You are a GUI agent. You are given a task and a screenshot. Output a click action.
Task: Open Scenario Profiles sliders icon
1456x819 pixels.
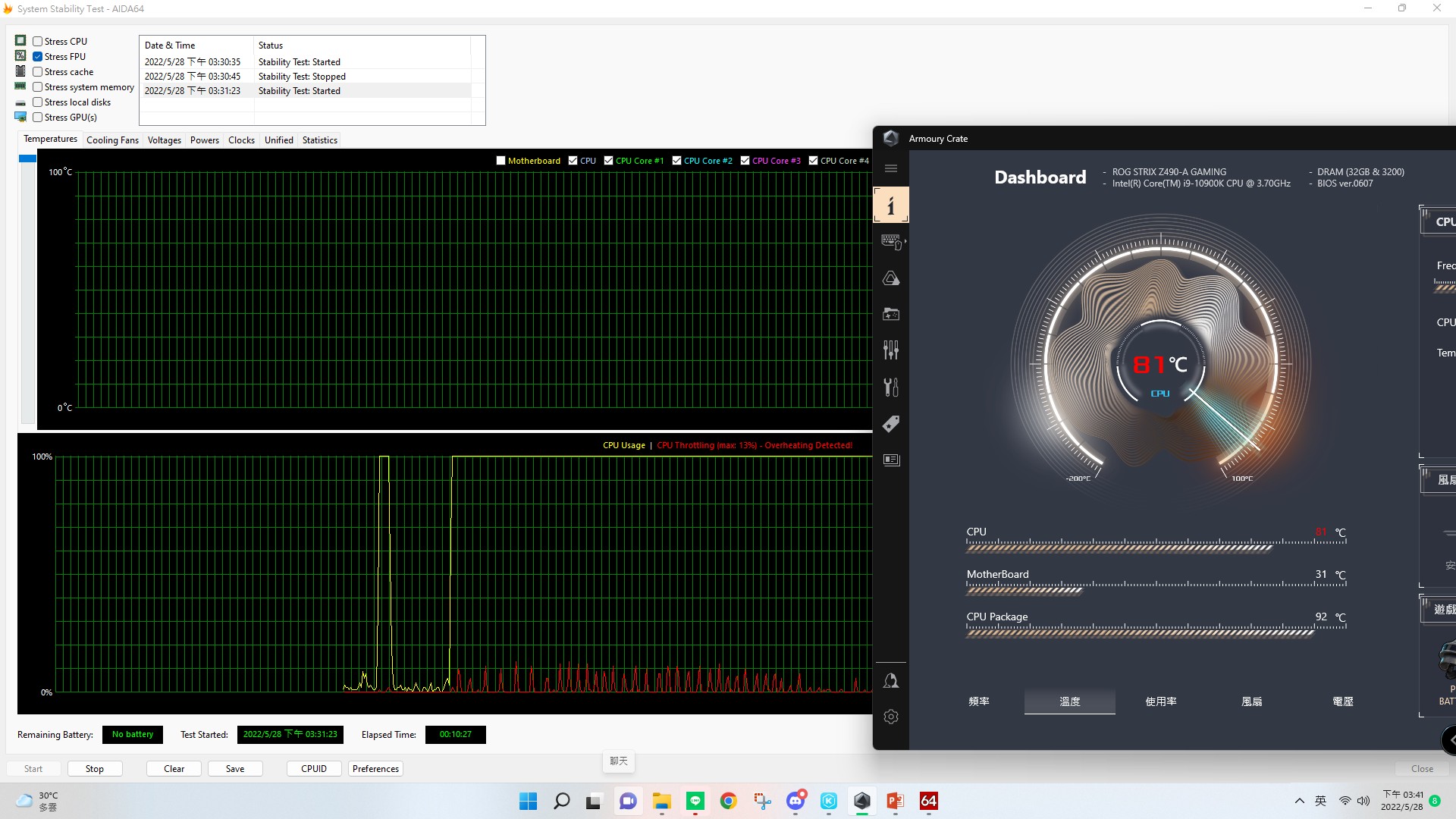click(891, 350)
